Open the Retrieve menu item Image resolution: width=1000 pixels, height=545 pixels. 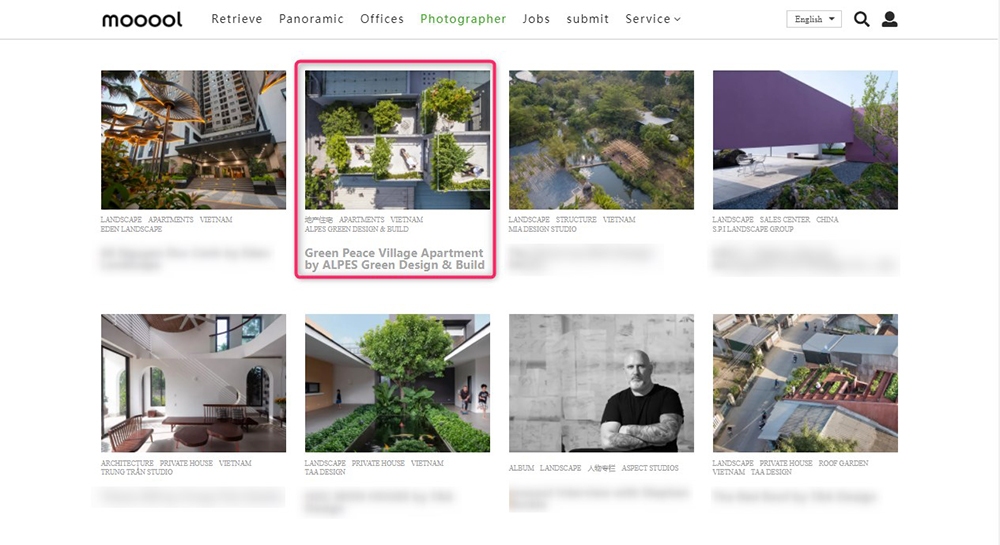point(237,19)
